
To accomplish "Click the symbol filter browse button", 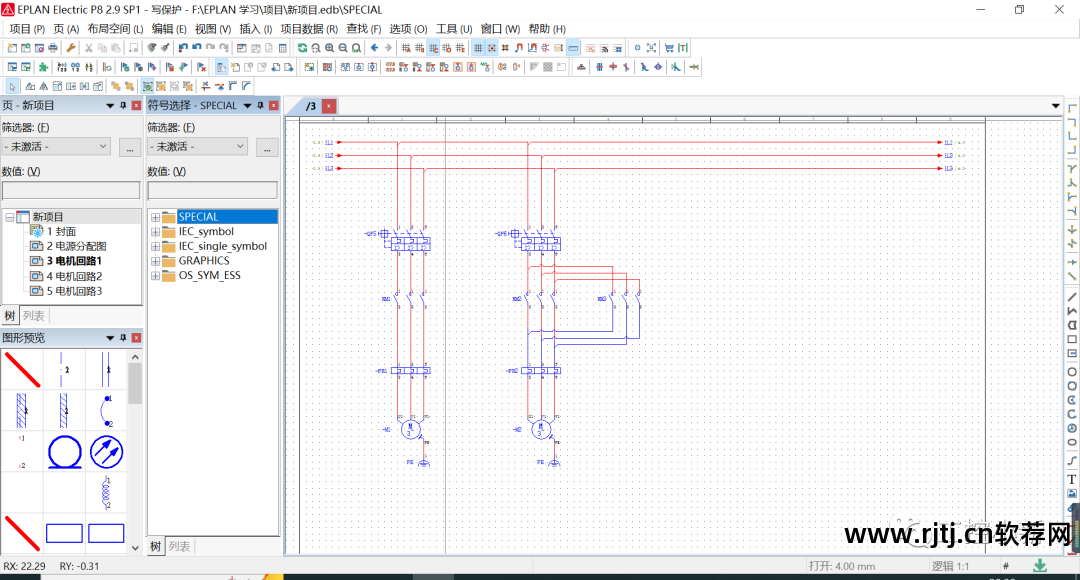I will [267, 147].
